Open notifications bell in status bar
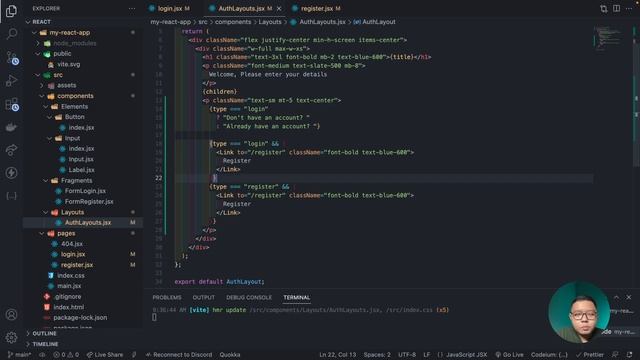This screenshot has width=640, height=360. click(629, 355)
